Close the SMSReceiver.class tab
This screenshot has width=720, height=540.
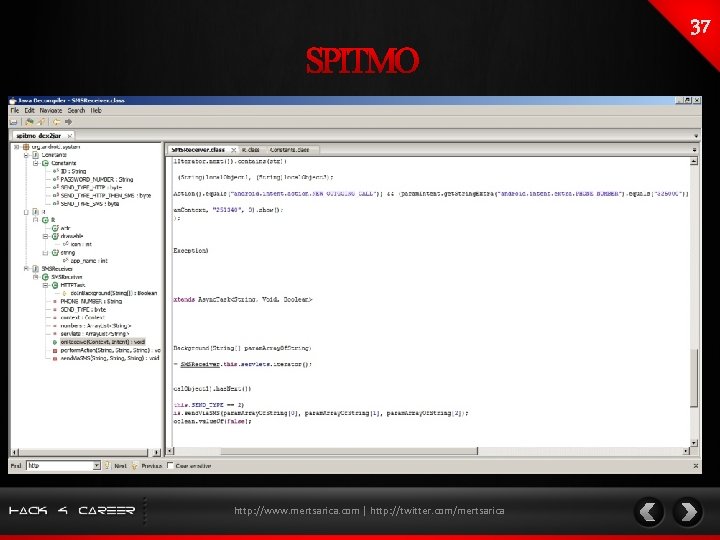233,150
